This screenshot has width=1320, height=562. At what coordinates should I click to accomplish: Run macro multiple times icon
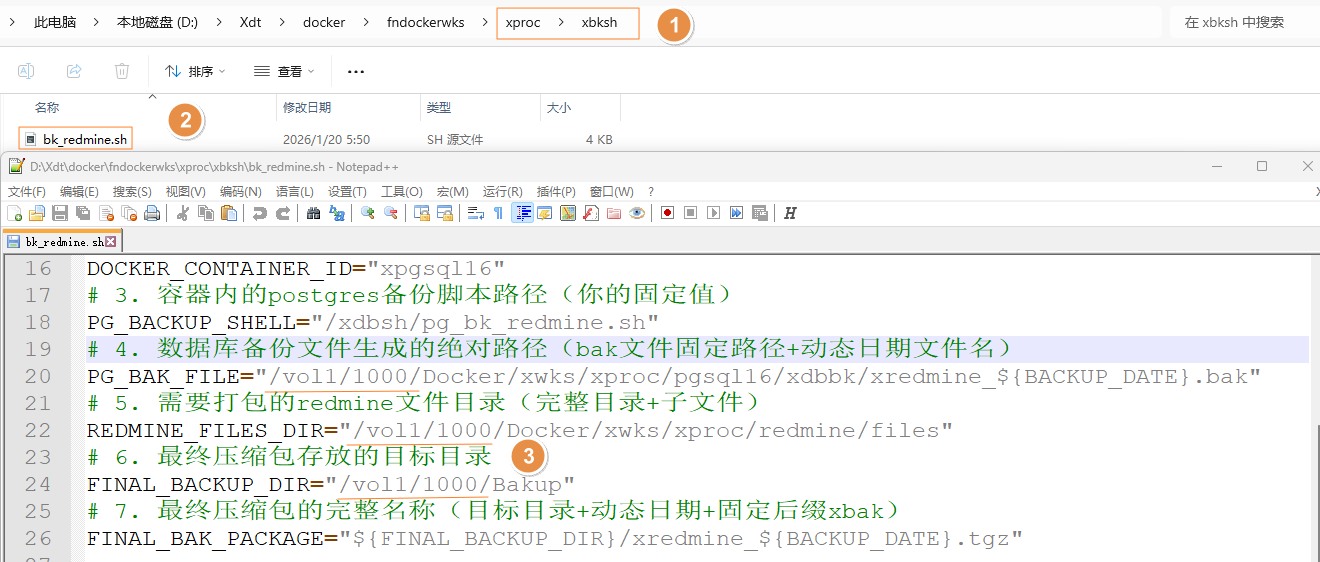point(736,213)
